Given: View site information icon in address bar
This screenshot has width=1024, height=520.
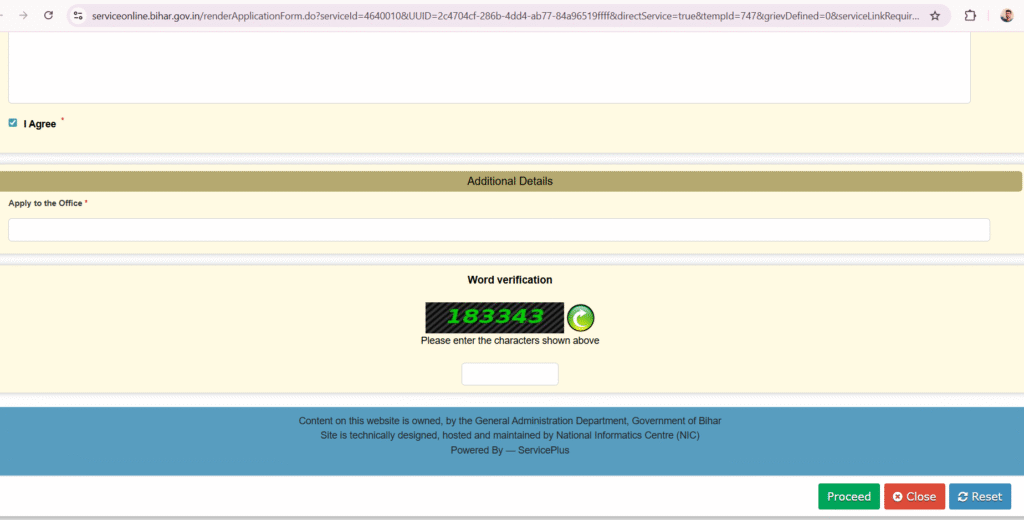Looking at the screenshot, I should [x=78, y=16].
